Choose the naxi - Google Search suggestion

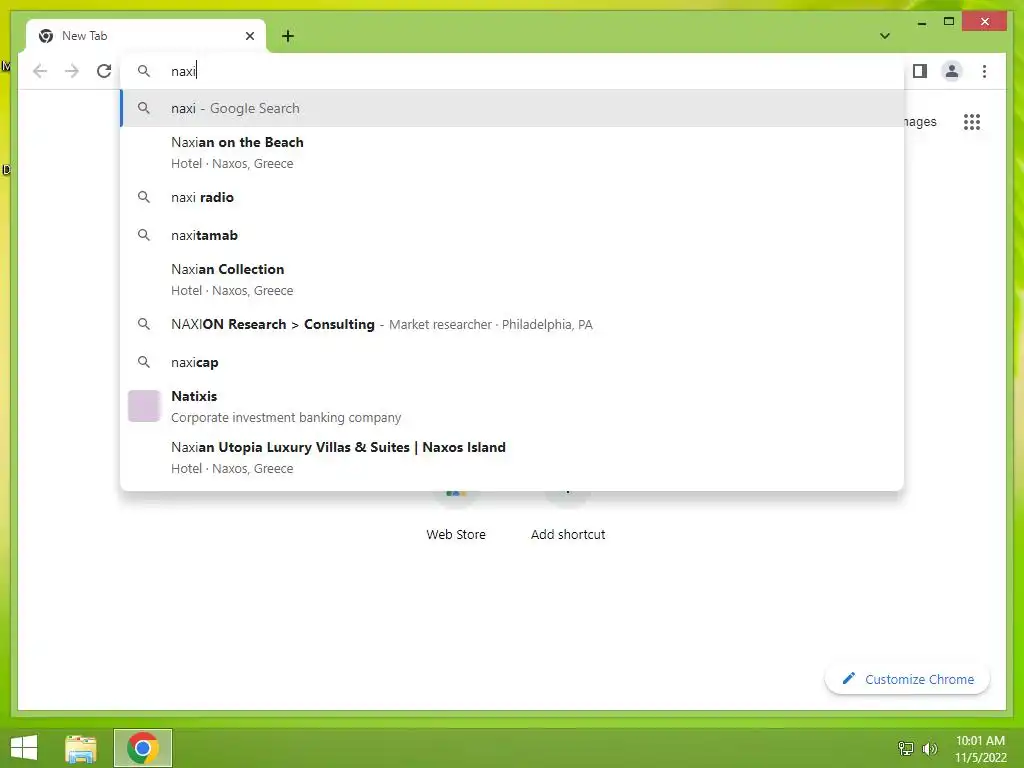coord(513,108)
